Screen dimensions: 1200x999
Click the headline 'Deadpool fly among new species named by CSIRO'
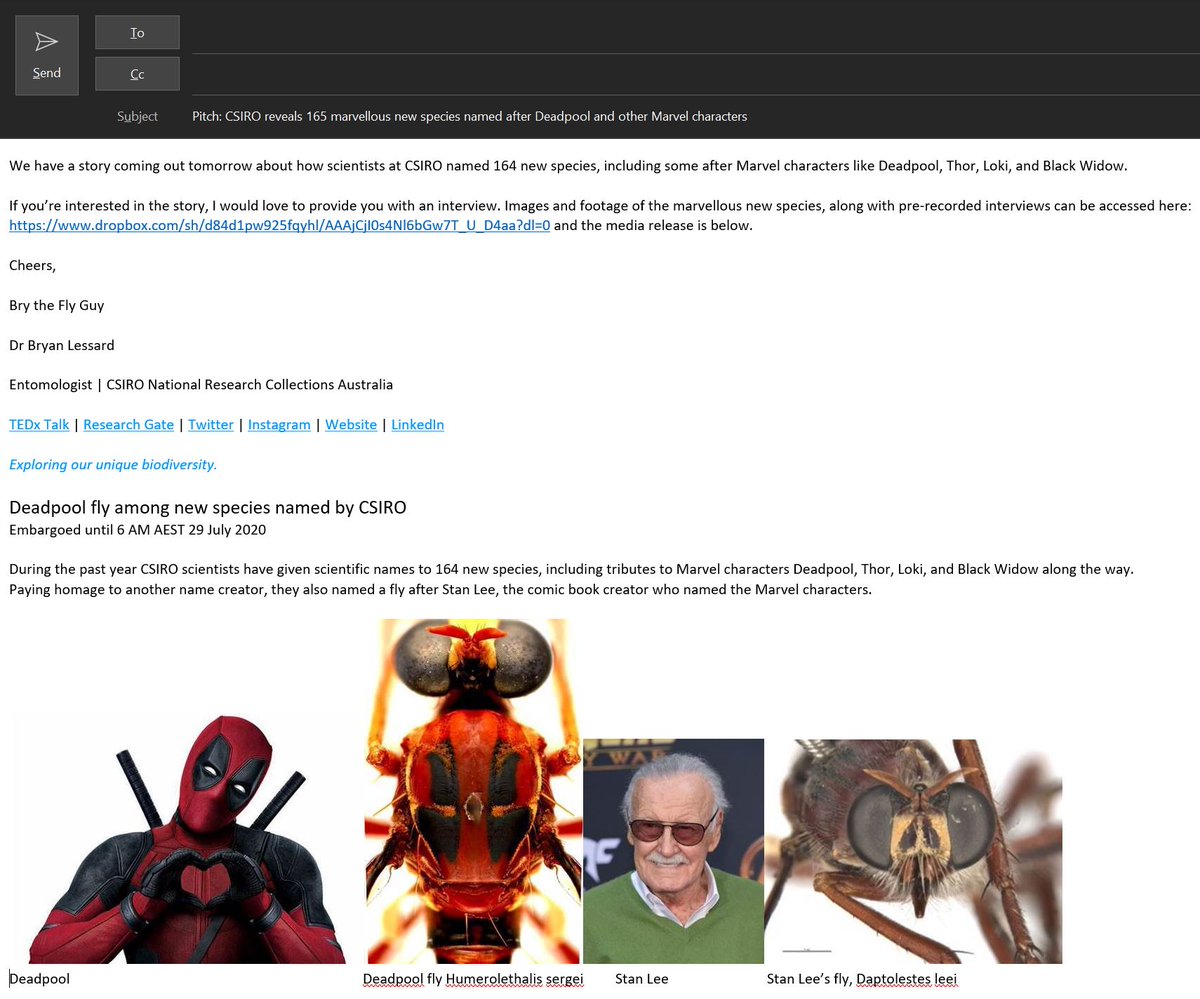[208, 507]
